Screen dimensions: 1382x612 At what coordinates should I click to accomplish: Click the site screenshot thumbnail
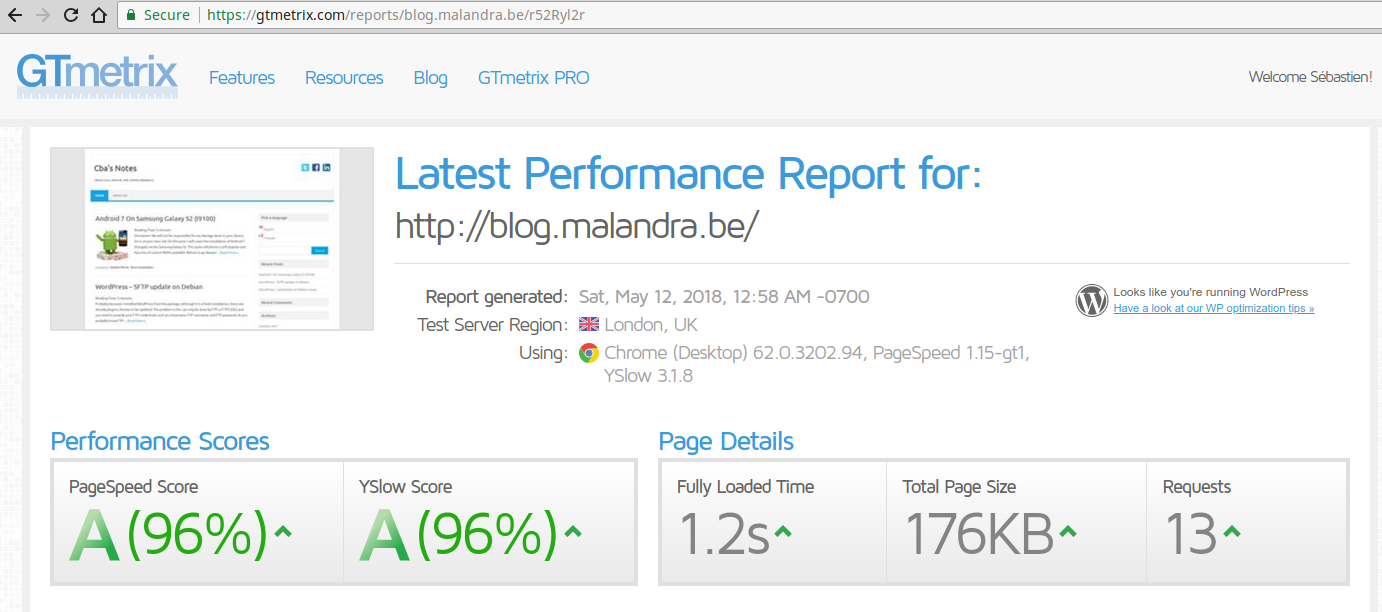click(212, 239)
